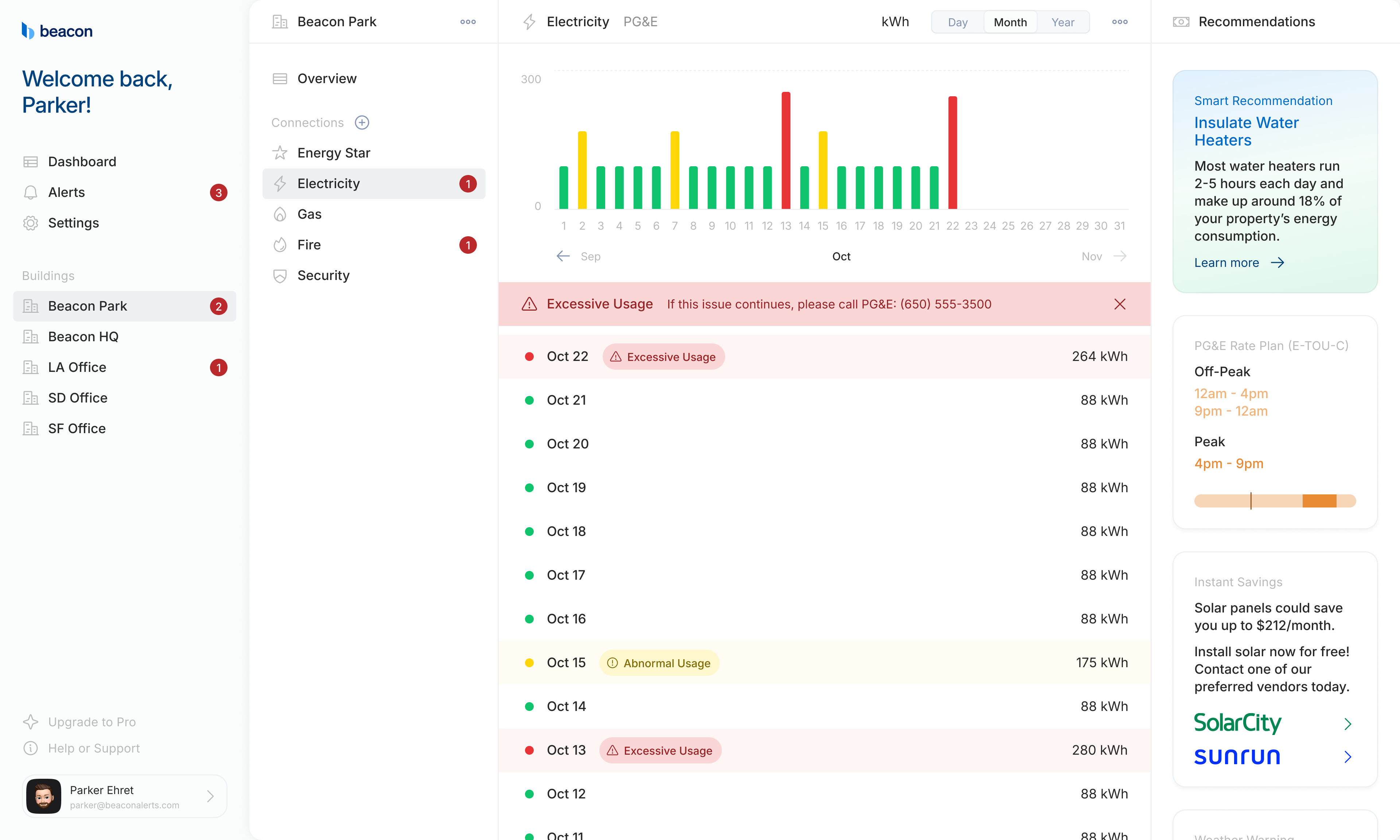This screenshot has width=1400, height=840.
Task: Click the red bar for day 13
Action: point(785,150)
